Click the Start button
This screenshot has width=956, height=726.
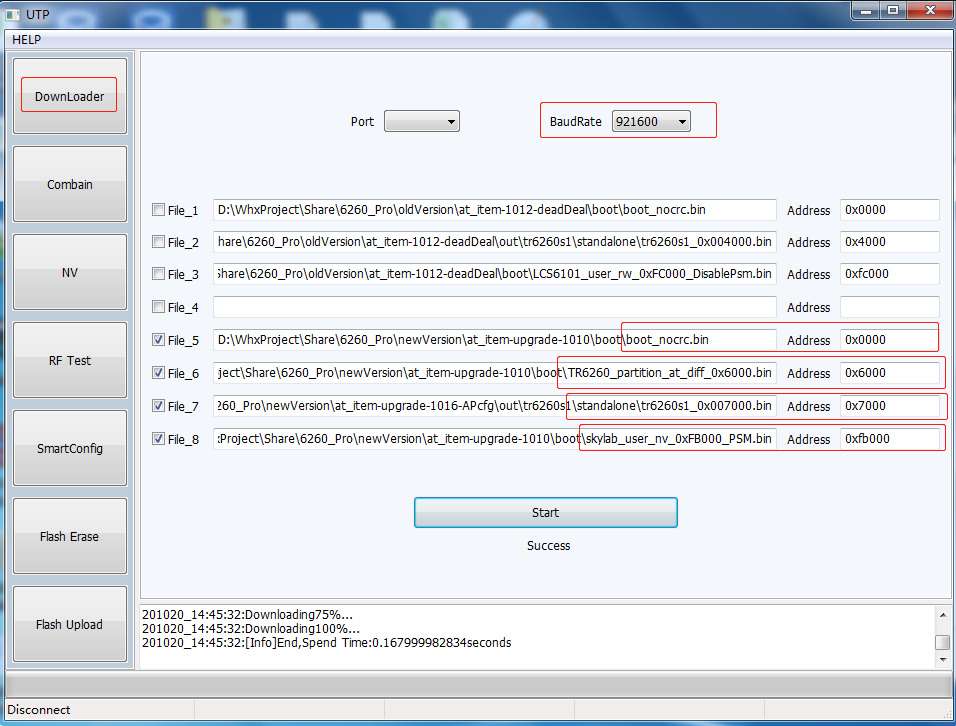tap(546, 513)
